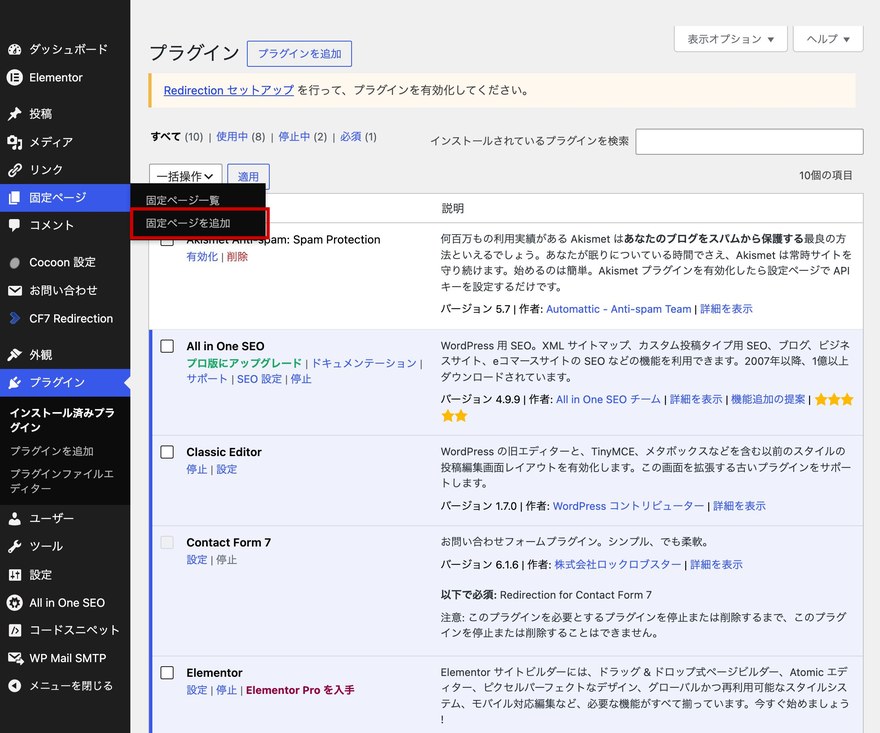Click Elementor Pro を入手 link

pos(300,690)
